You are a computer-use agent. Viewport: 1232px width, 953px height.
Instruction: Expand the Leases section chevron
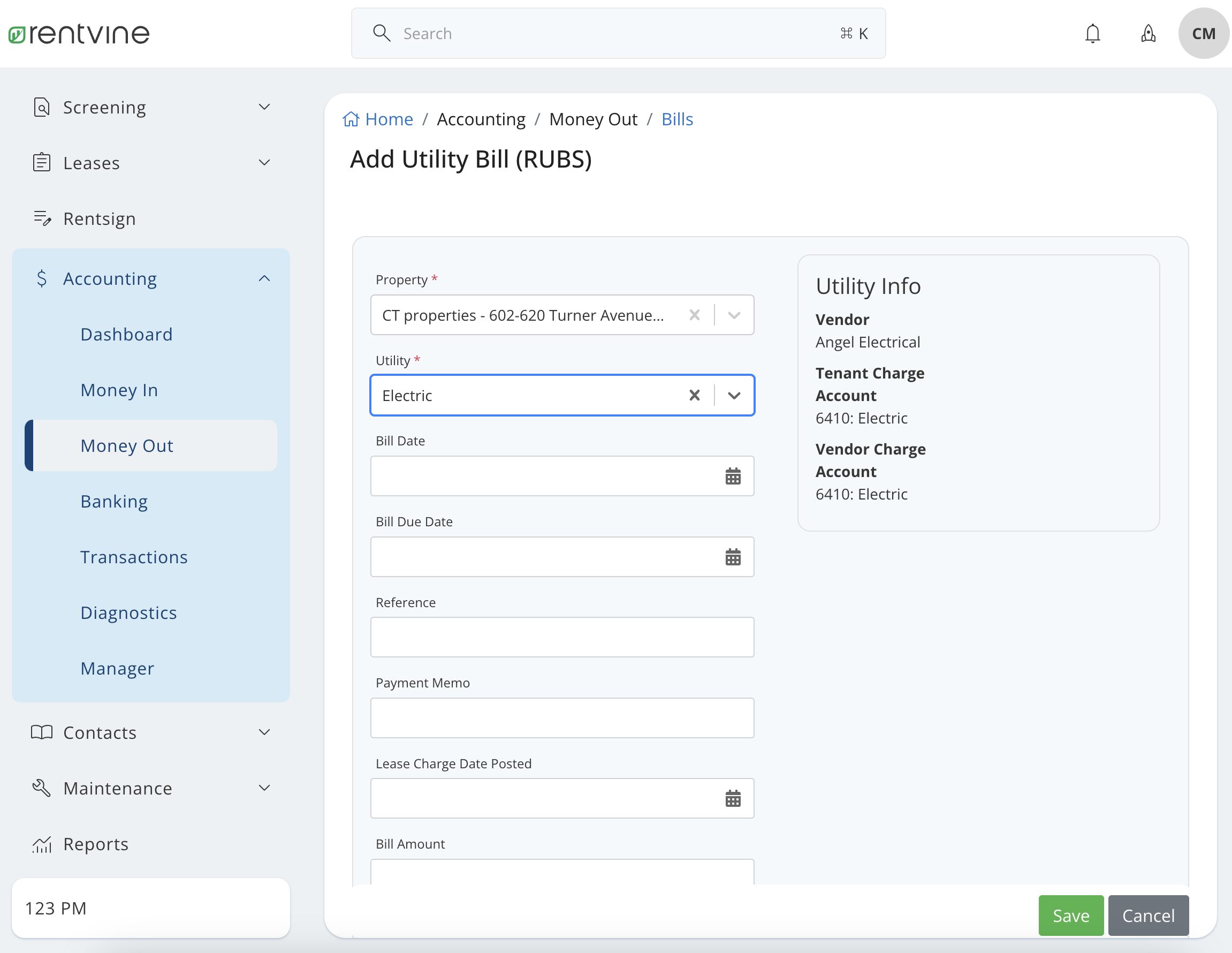pos(264,162)
